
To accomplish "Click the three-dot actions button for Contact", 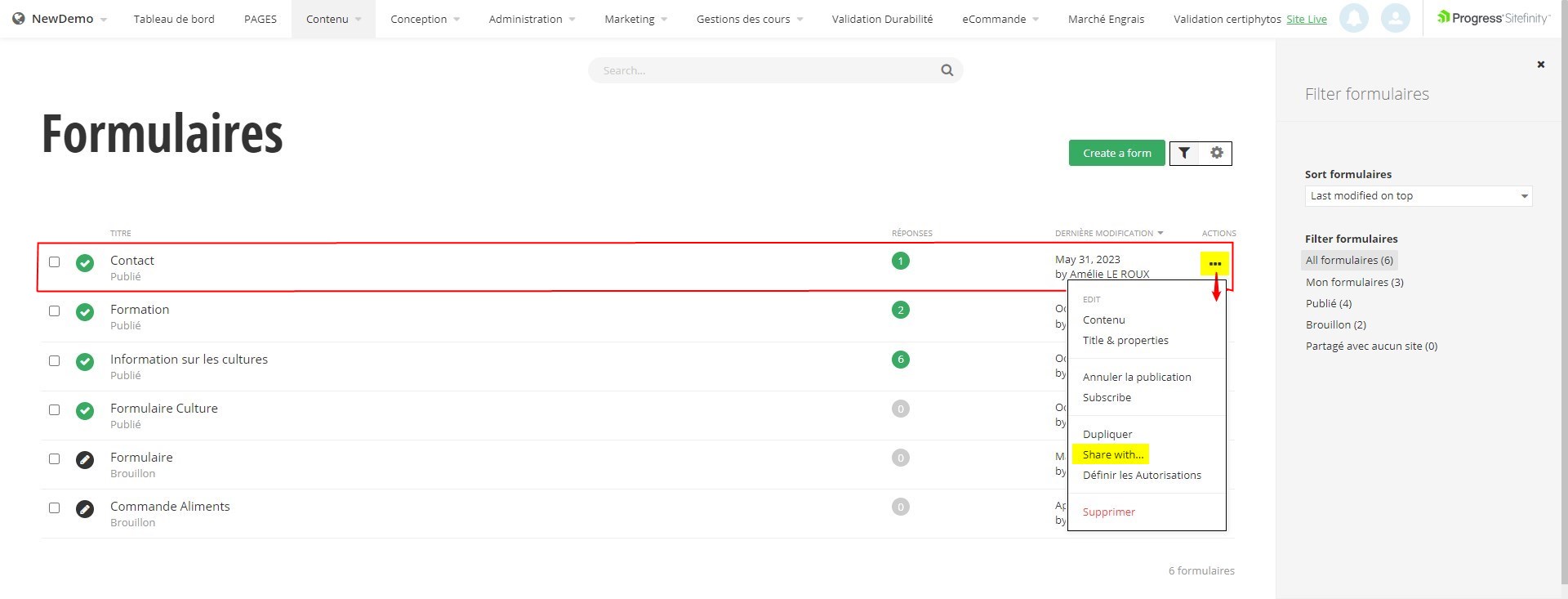I will [1214, 263].
